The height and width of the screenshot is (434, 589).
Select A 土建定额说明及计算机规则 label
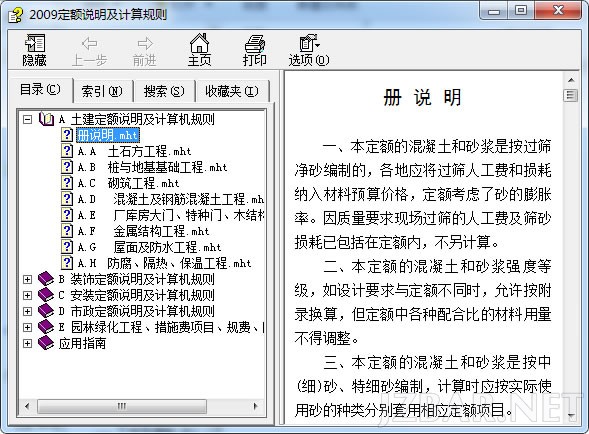coord(136,119)
